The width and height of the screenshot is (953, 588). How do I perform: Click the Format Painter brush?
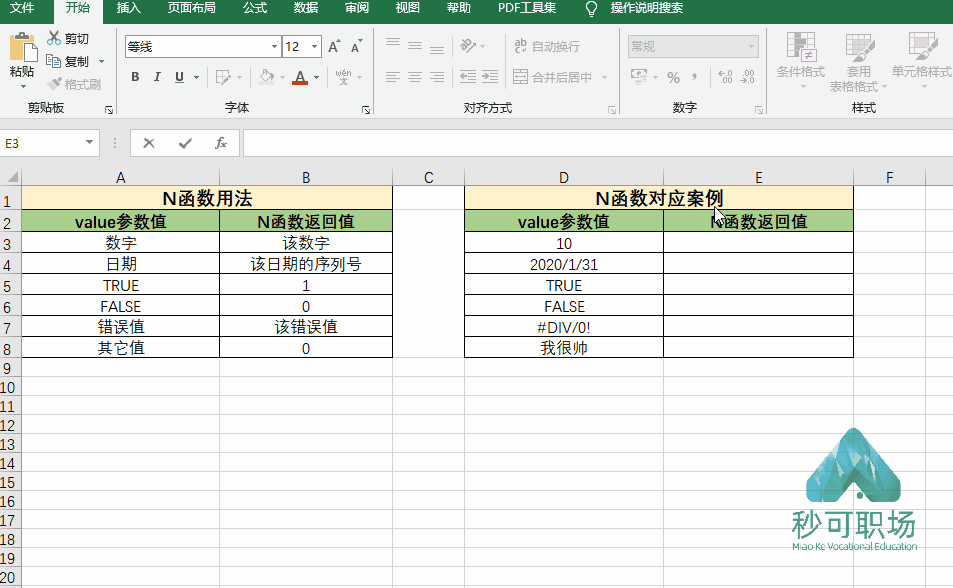(55, 84)
